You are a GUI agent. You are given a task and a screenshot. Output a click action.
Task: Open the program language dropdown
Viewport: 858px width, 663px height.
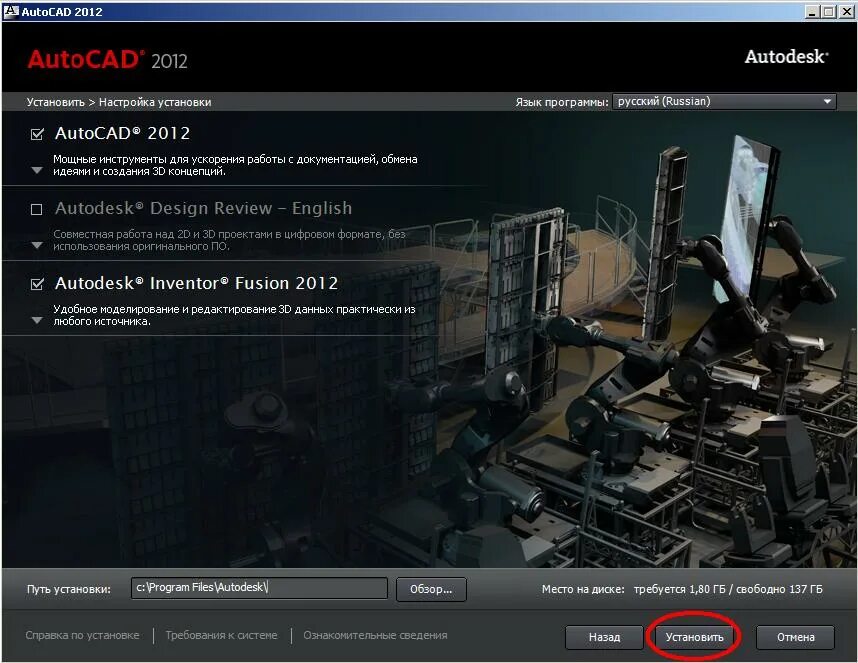click(724, 101)
